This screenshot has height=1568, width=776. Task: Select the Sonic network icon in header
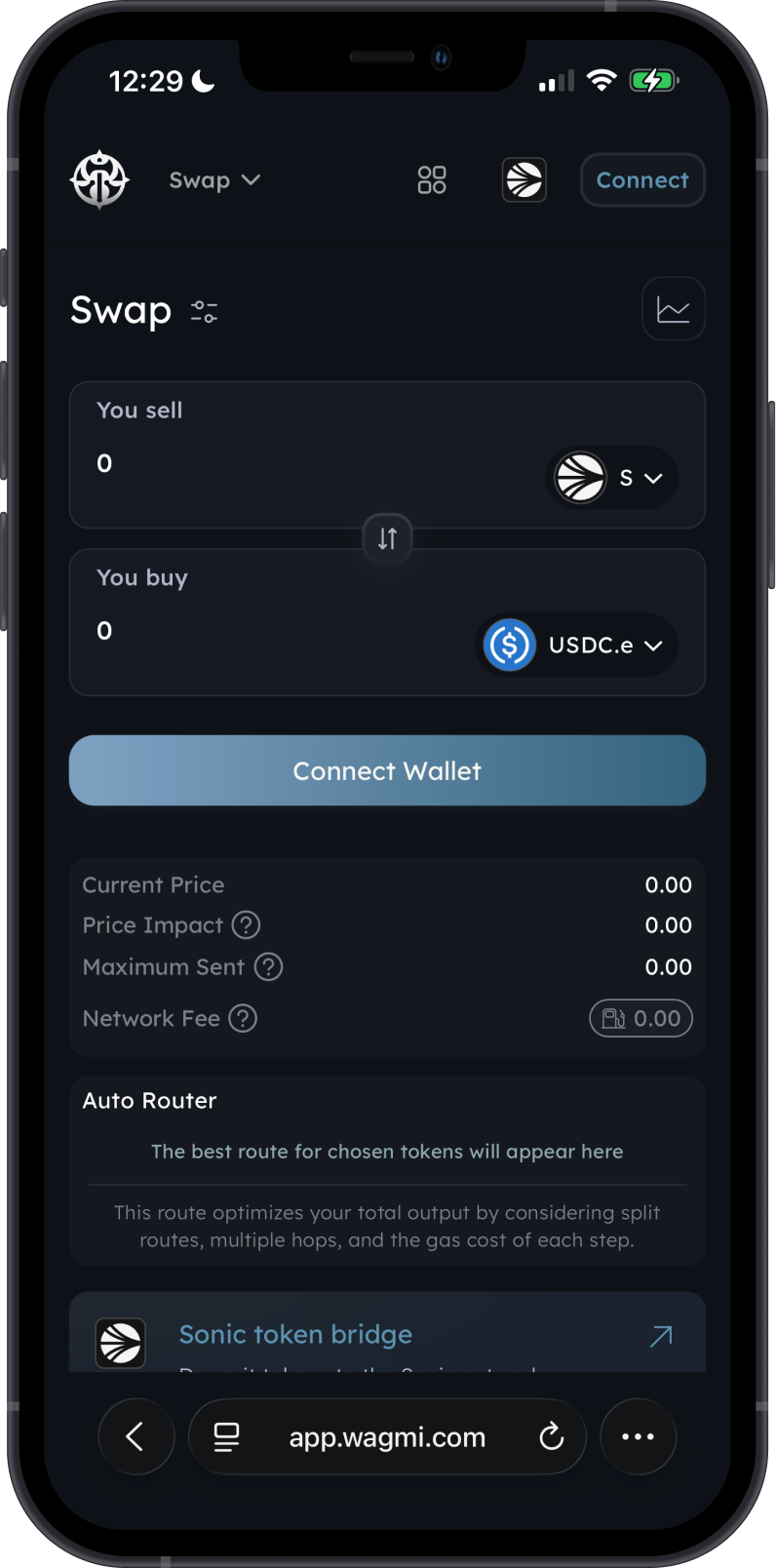coord(524,180)
